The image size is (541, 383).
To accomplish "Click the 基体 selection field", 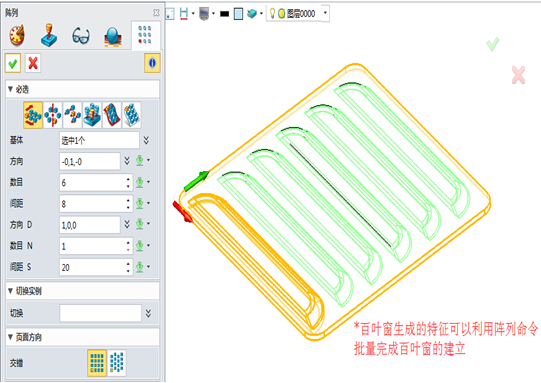I will (x=99, y=140).
